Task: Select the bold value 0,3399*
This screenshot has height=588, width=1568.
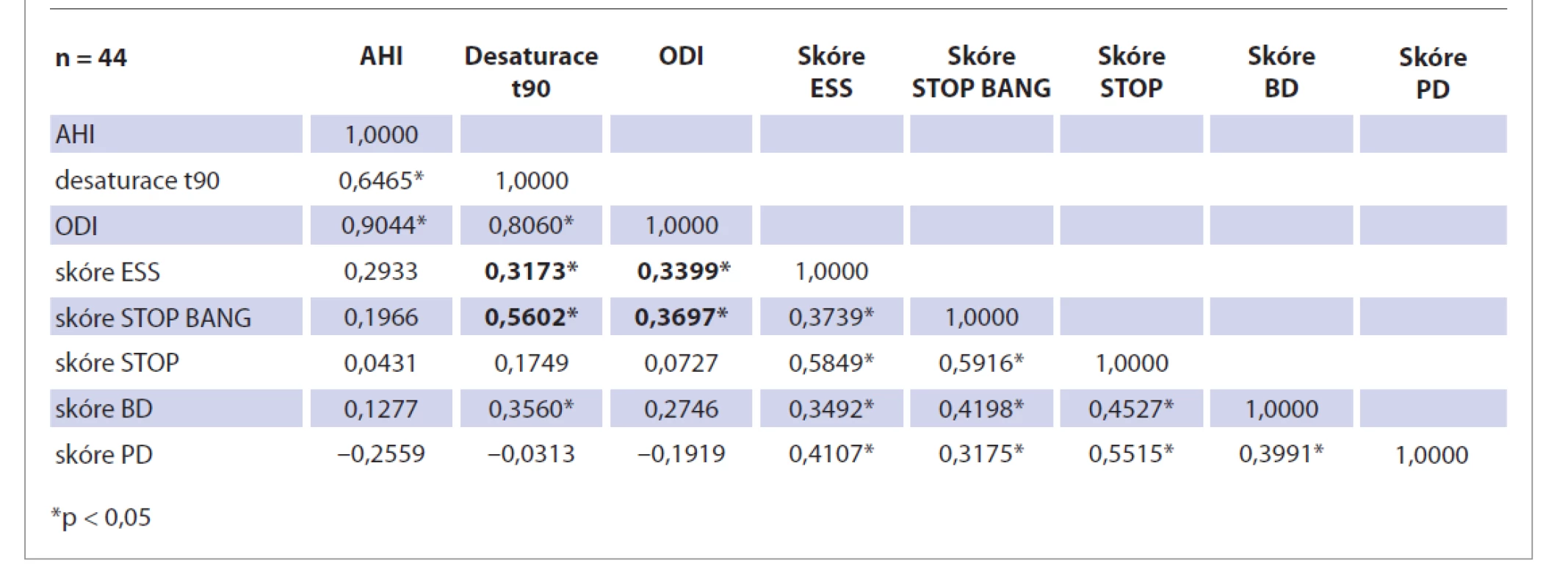Action: pos(684,271)
